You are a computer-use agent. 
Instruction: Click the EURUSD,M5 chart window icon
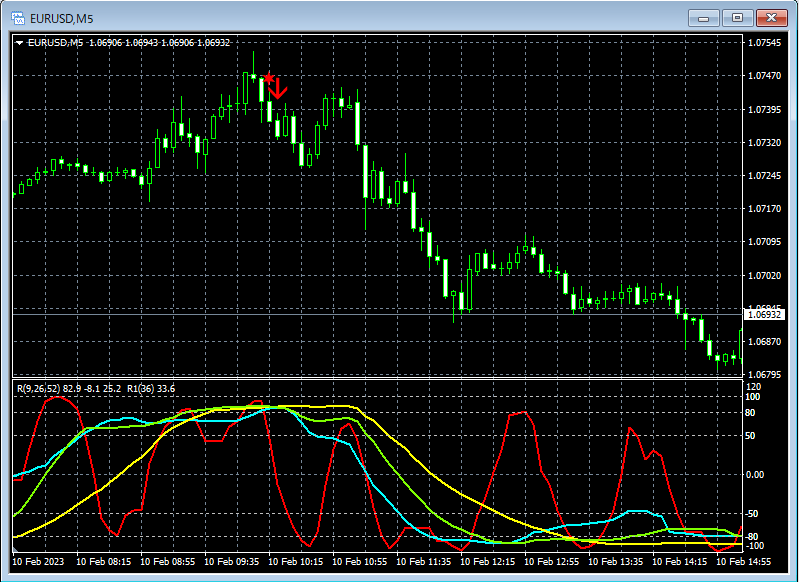18,19
